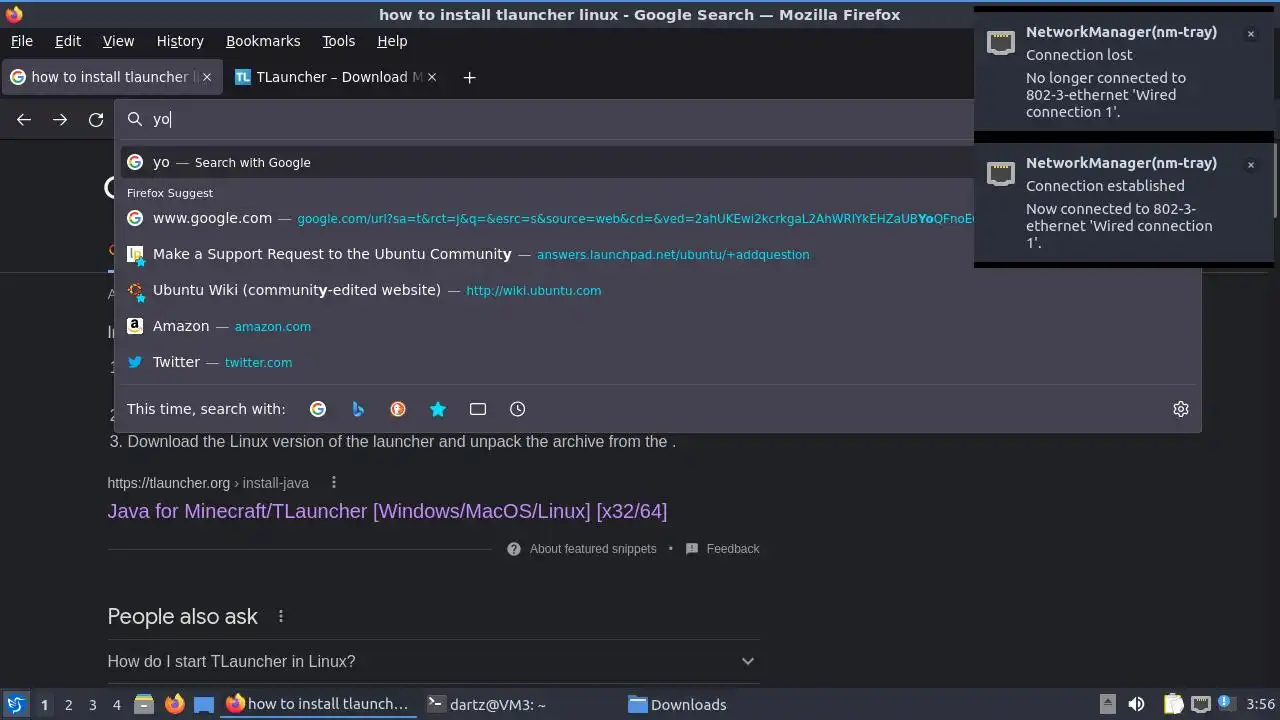Launch the file manager from the quick launch
This screenshot has height=720, width=1280.
pos(144,704)
